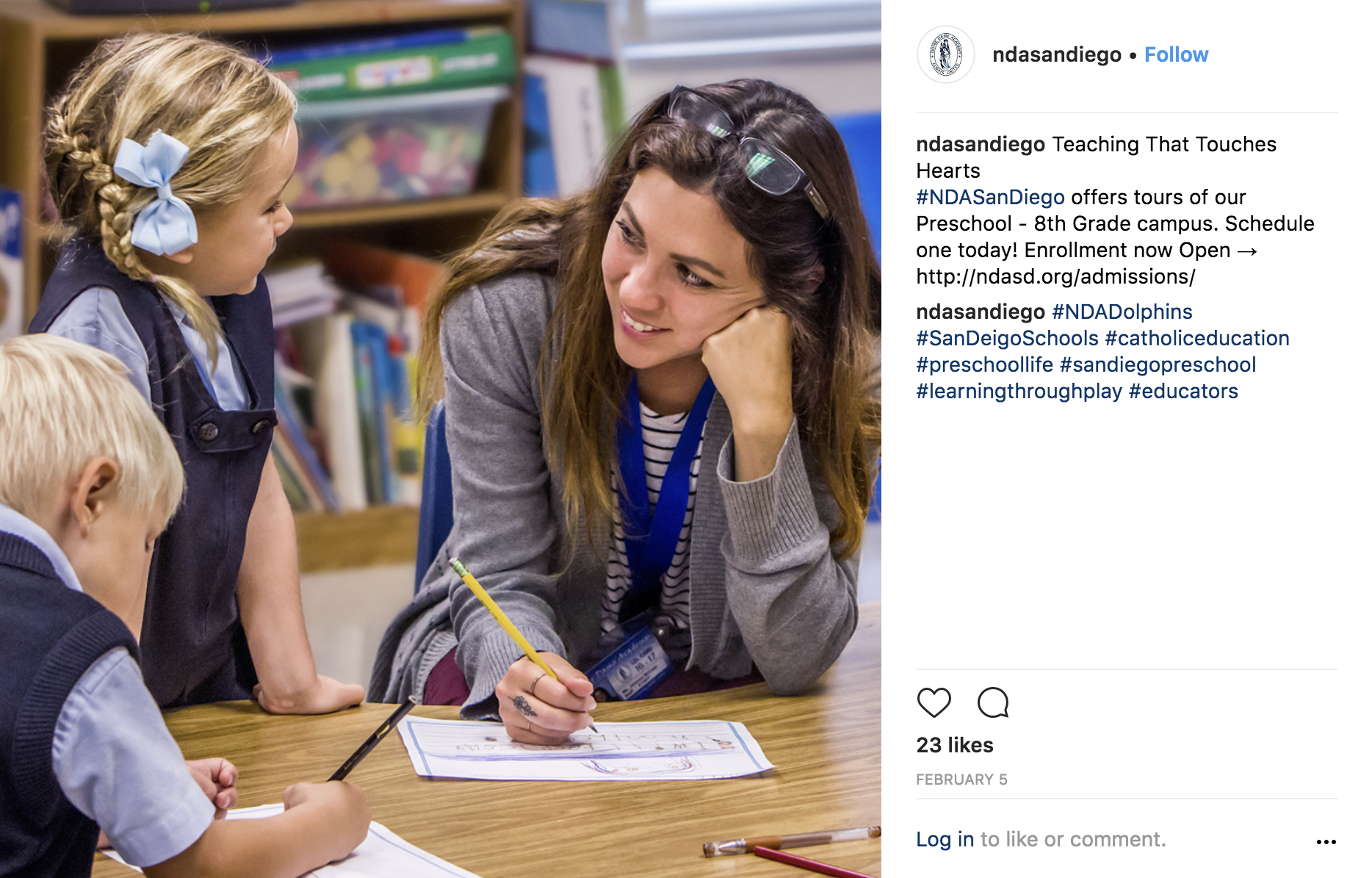View the 23 likes list
The image size is (1372, 878).
(955, 745)
